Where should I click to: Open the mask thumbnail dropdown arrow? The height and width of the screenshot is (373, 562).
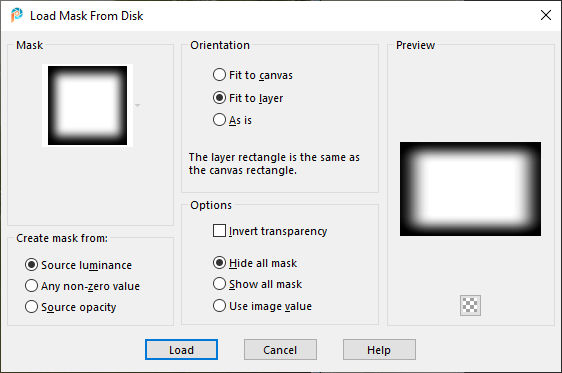click(x=137, y=105)
